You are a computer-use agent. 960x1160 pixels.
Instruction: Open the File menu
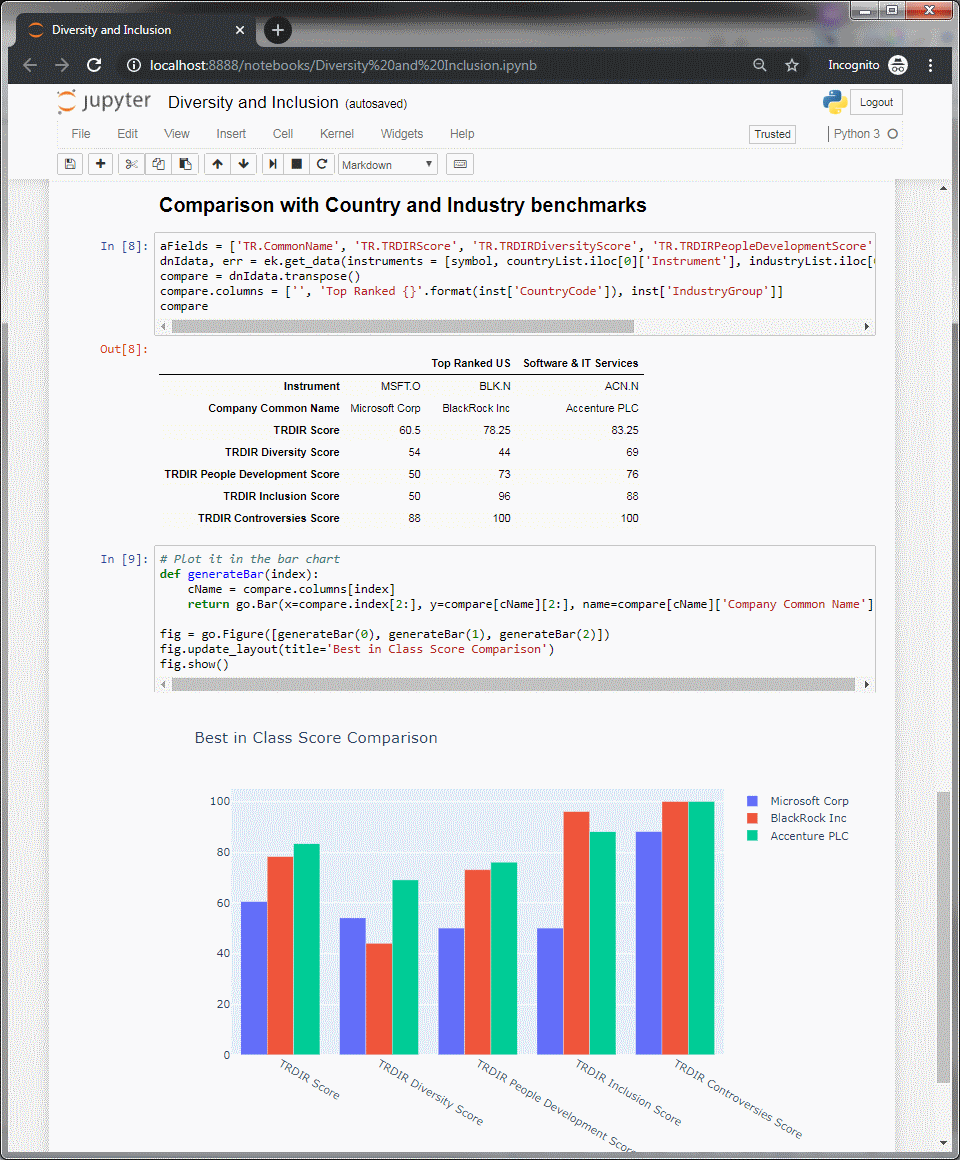81,134
